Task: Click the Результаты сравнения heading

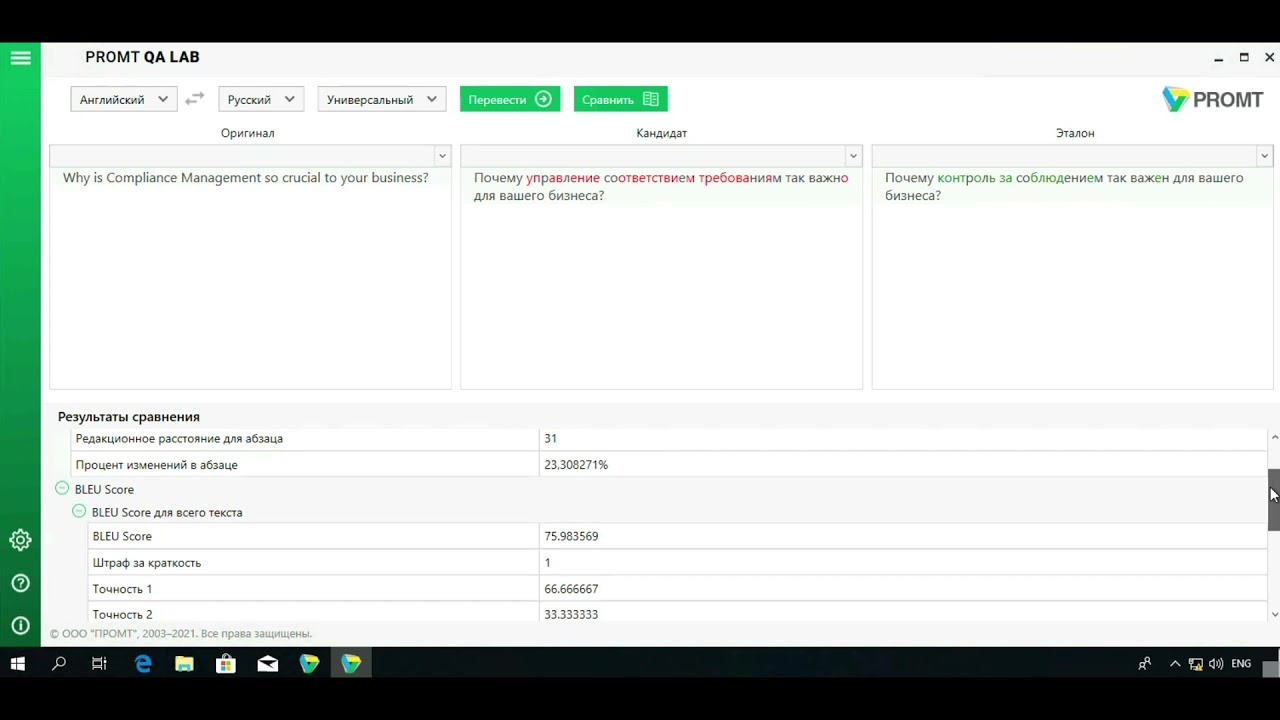Action: click(x=129, y=416)
